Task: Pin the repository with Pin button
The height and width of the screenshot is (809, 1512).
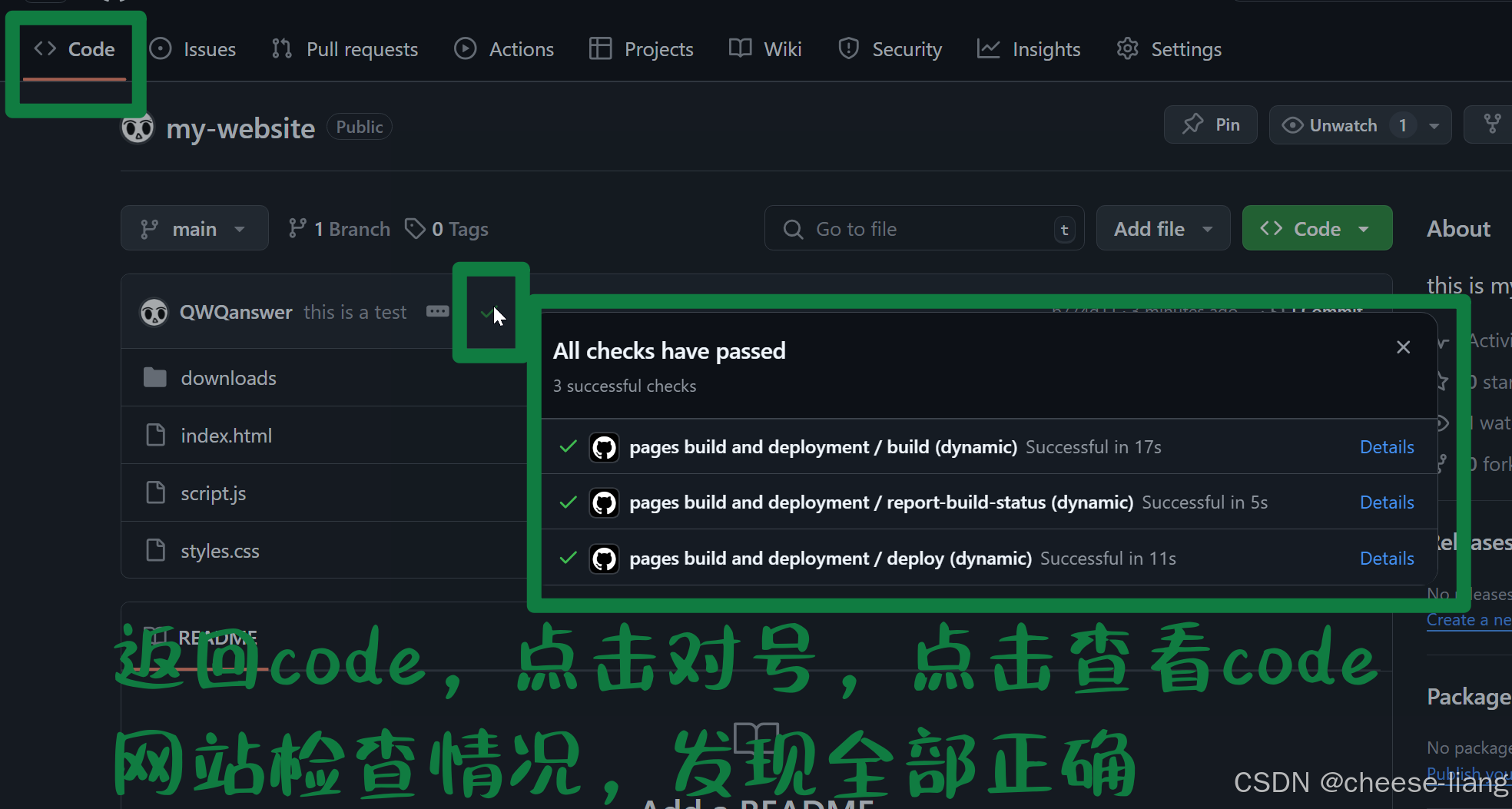Action: pyautogui.click(x=1211, y=124)
